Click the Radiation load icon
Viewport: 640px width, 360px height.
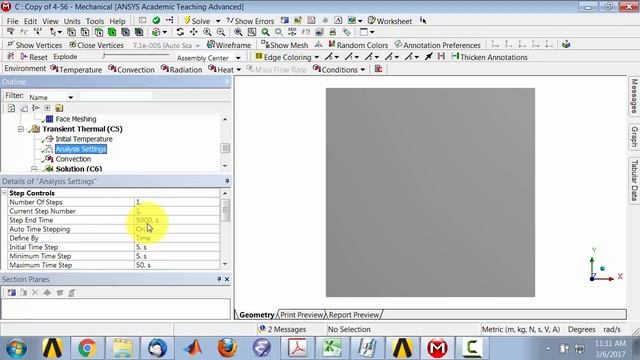tap(164, 69)
